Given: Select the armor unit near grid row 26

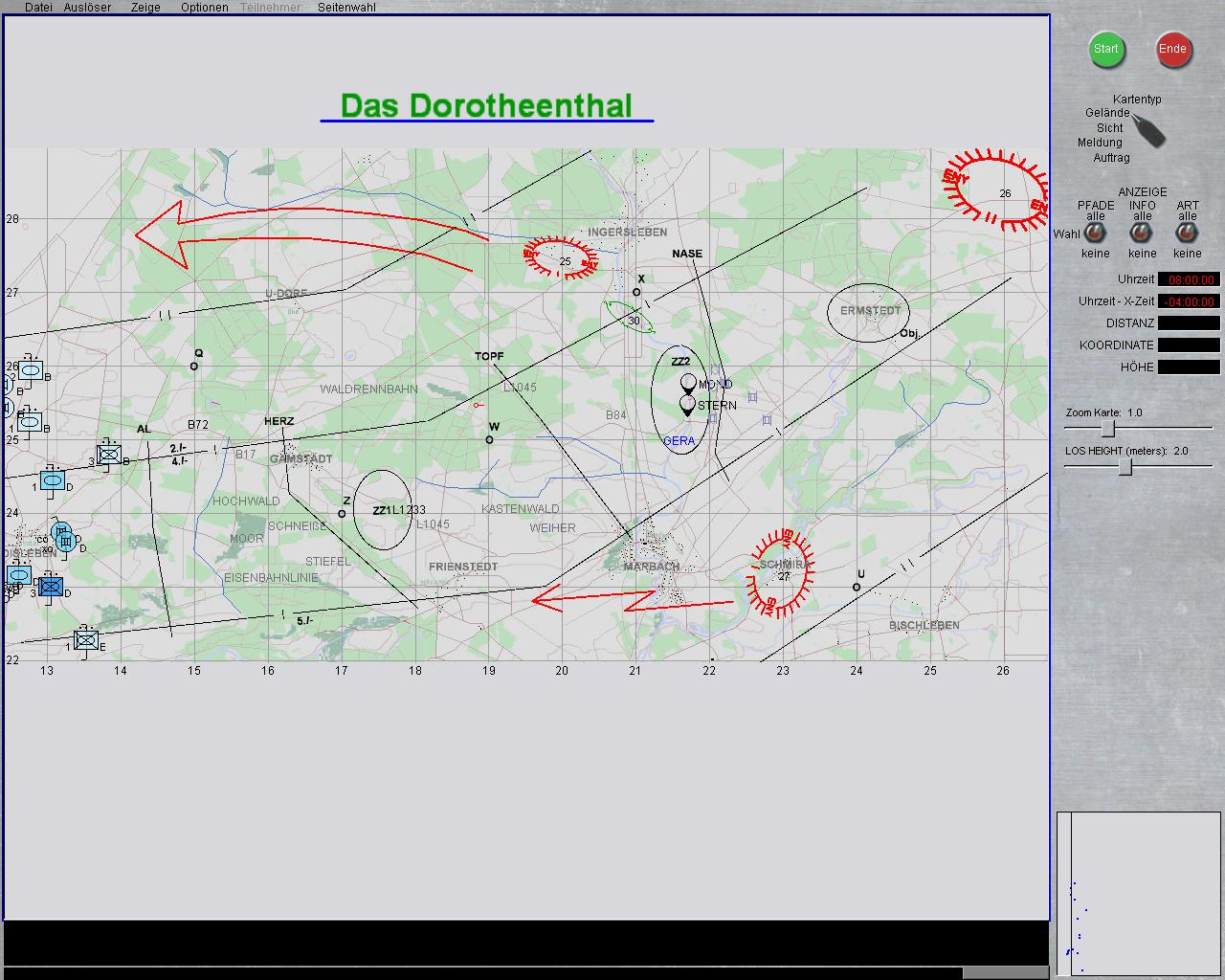Looking at the screenshot, I should [31, 370].
